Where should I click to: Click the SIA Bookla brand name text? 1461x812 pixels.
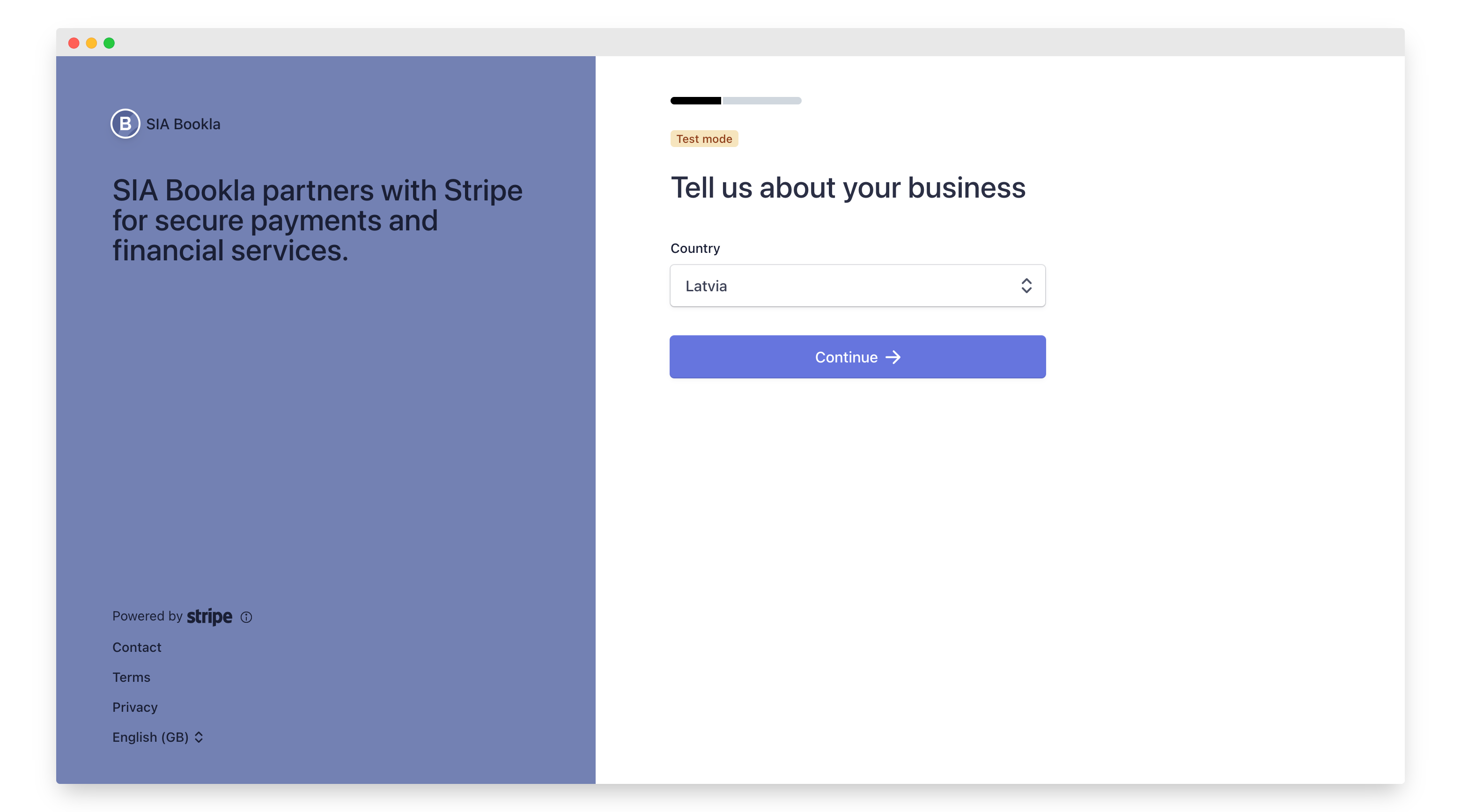[183, 124]
